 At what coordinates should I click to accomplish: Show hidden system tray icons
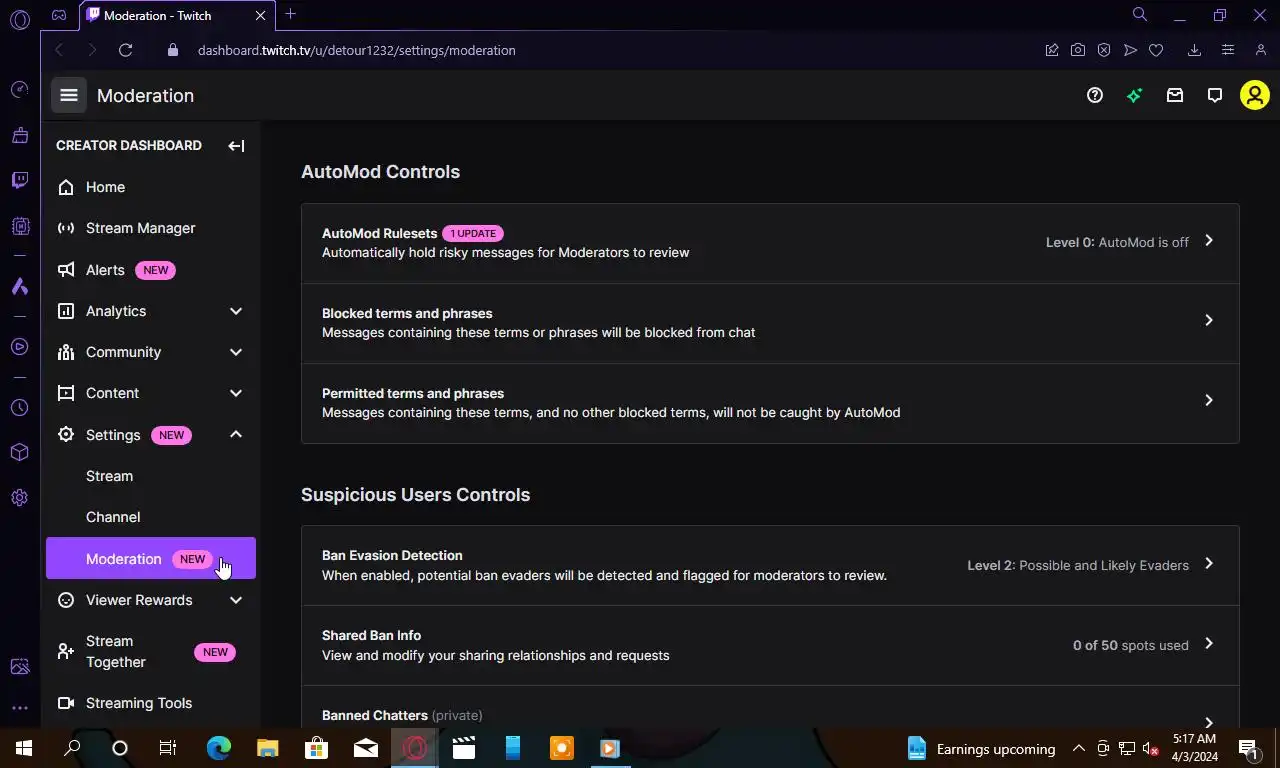1079,748
